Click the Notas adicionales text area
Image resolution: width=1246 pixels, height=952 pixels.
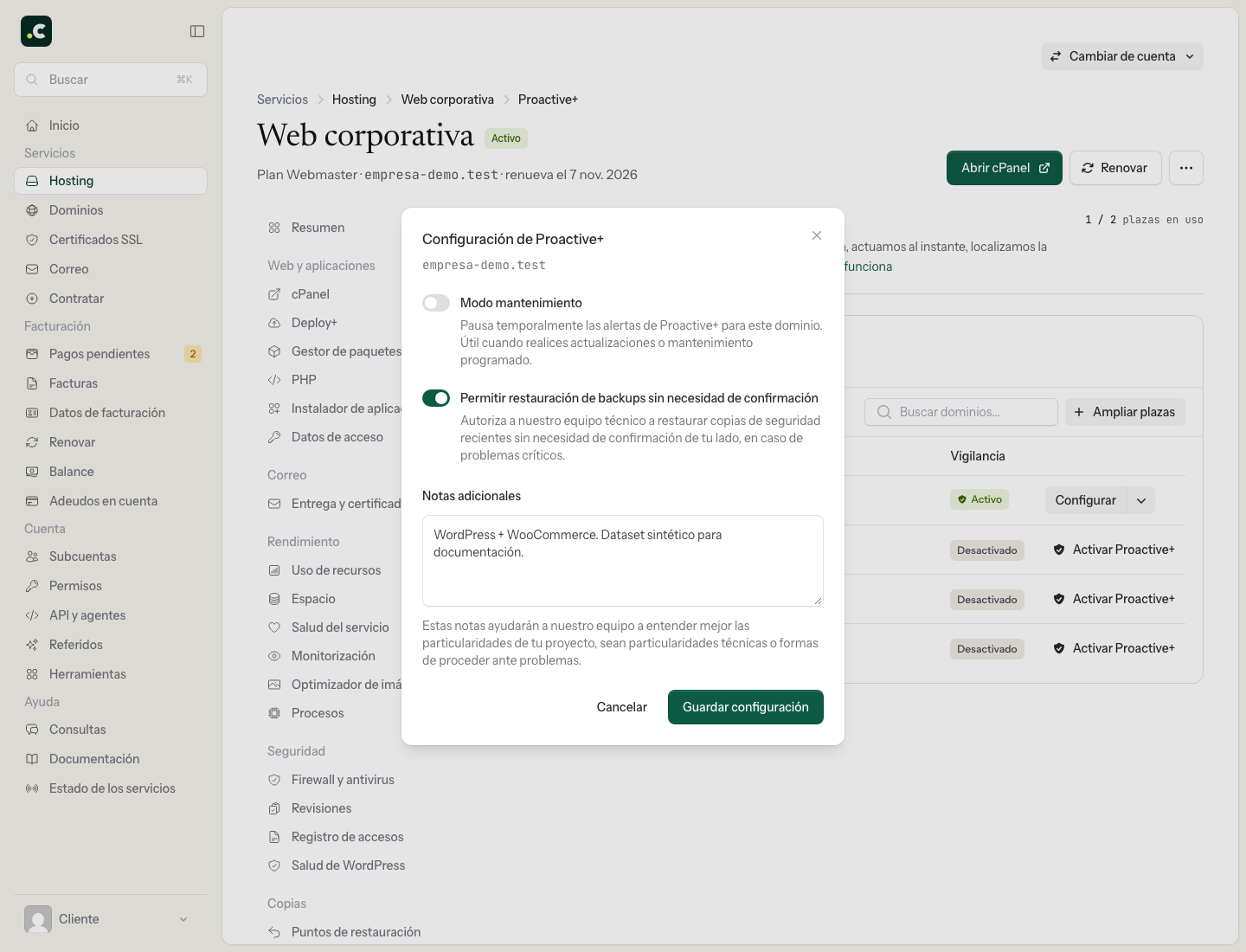click(623, 561)
